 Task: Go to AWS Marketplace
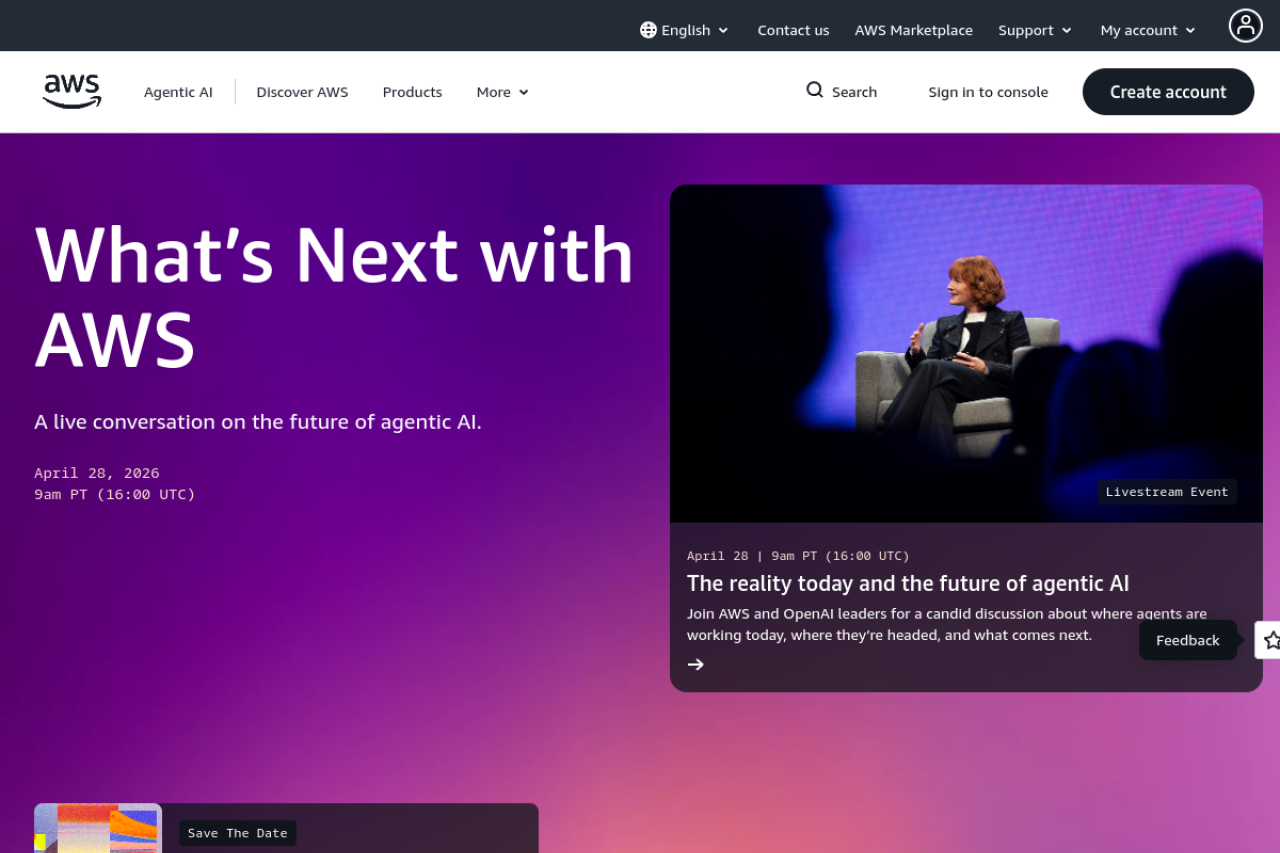pyautogui.click(x=913, y=30)
